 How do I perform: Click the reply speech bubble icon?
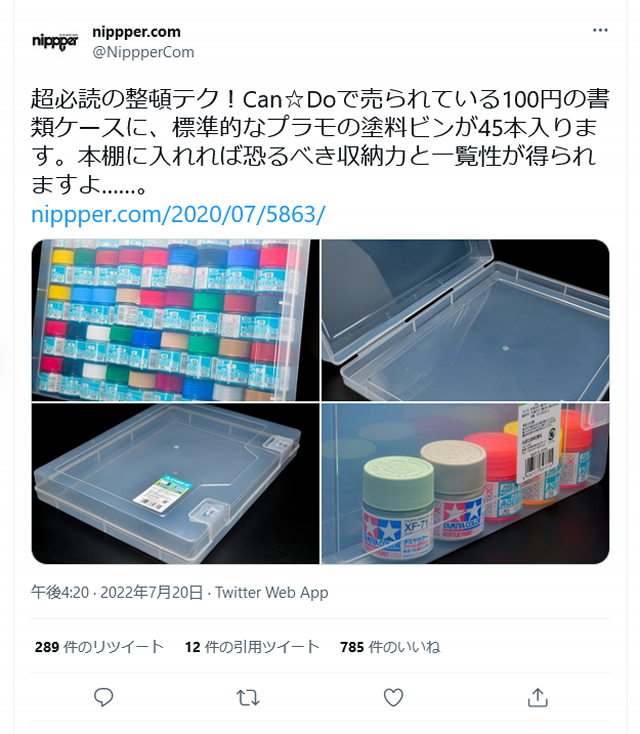(x=103, y=697)
